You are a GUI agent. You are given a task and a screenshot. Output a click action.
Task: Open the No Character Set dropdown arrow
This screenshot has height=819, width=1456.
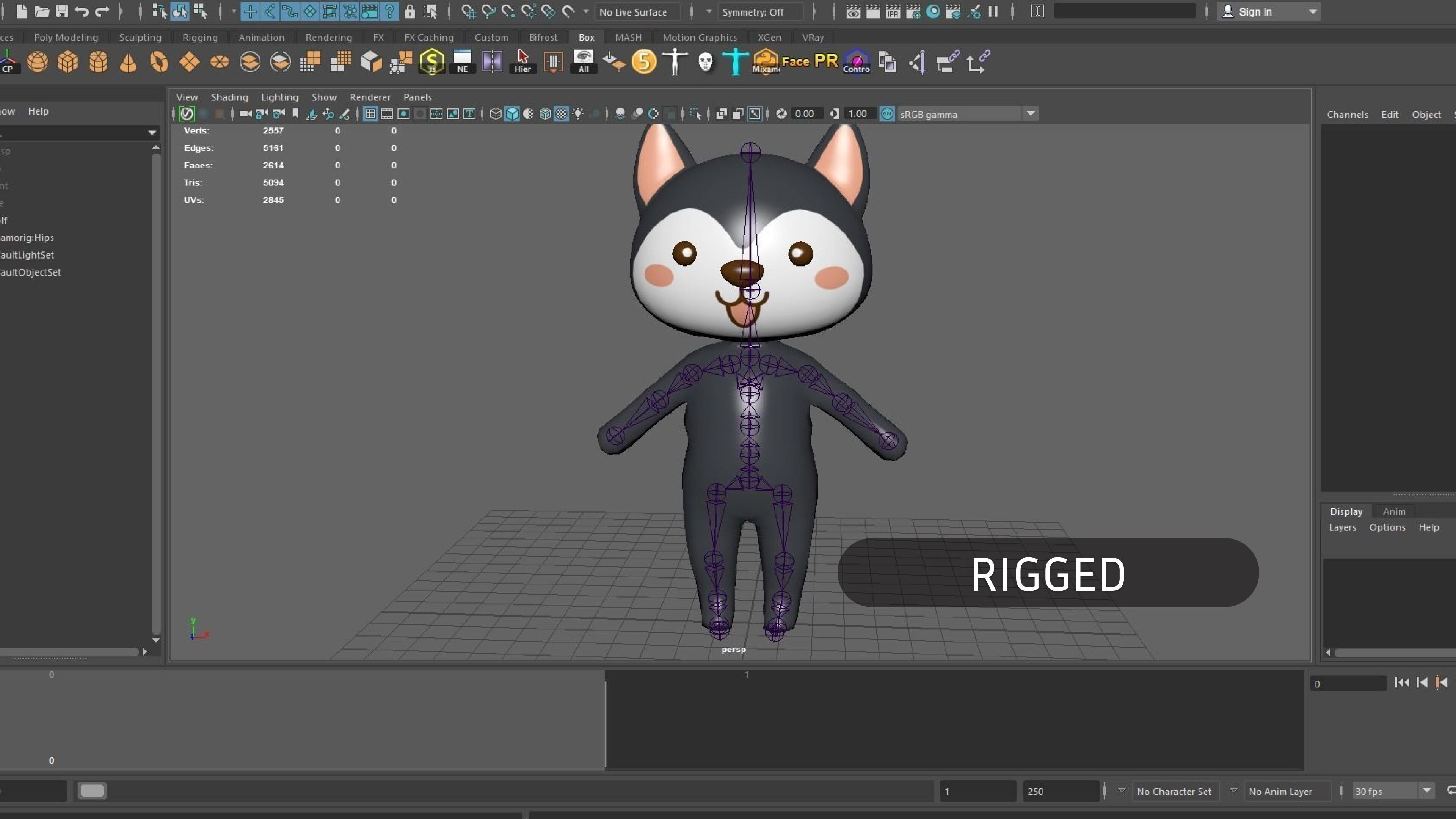(x=1122, y=791)
